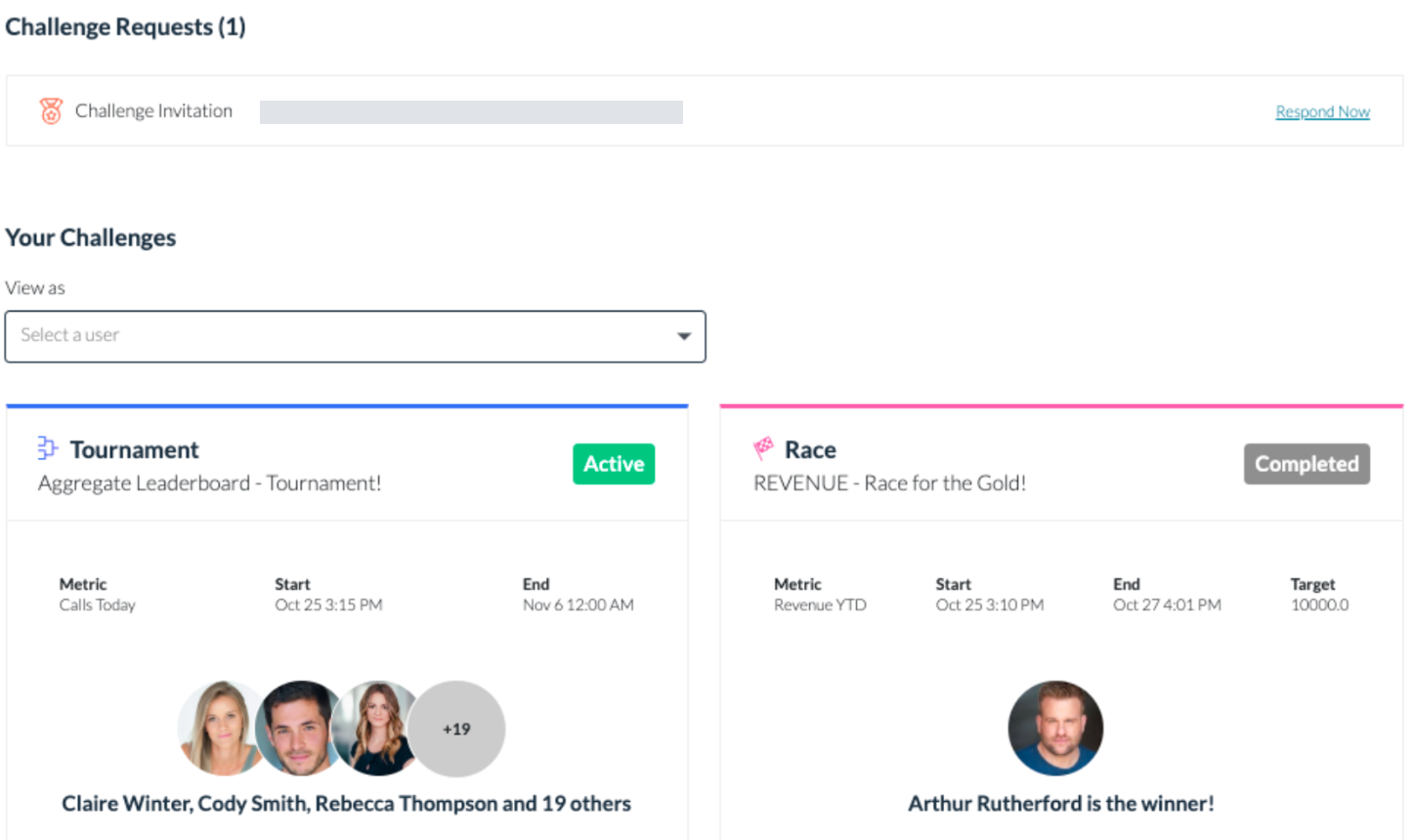
Task: Click the 'Oct 27 4:01 PM' end date
Action: point(1167,605)
